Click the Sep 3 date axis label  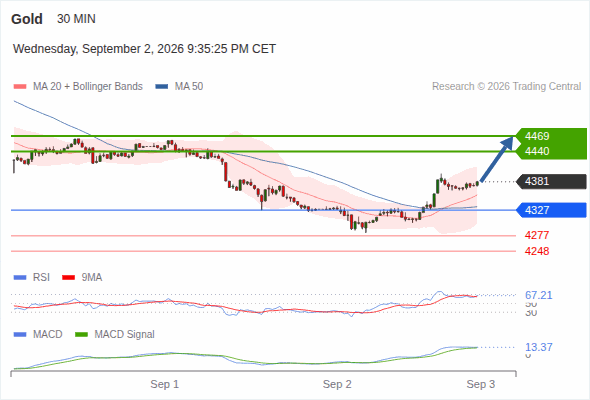(481, 384)
